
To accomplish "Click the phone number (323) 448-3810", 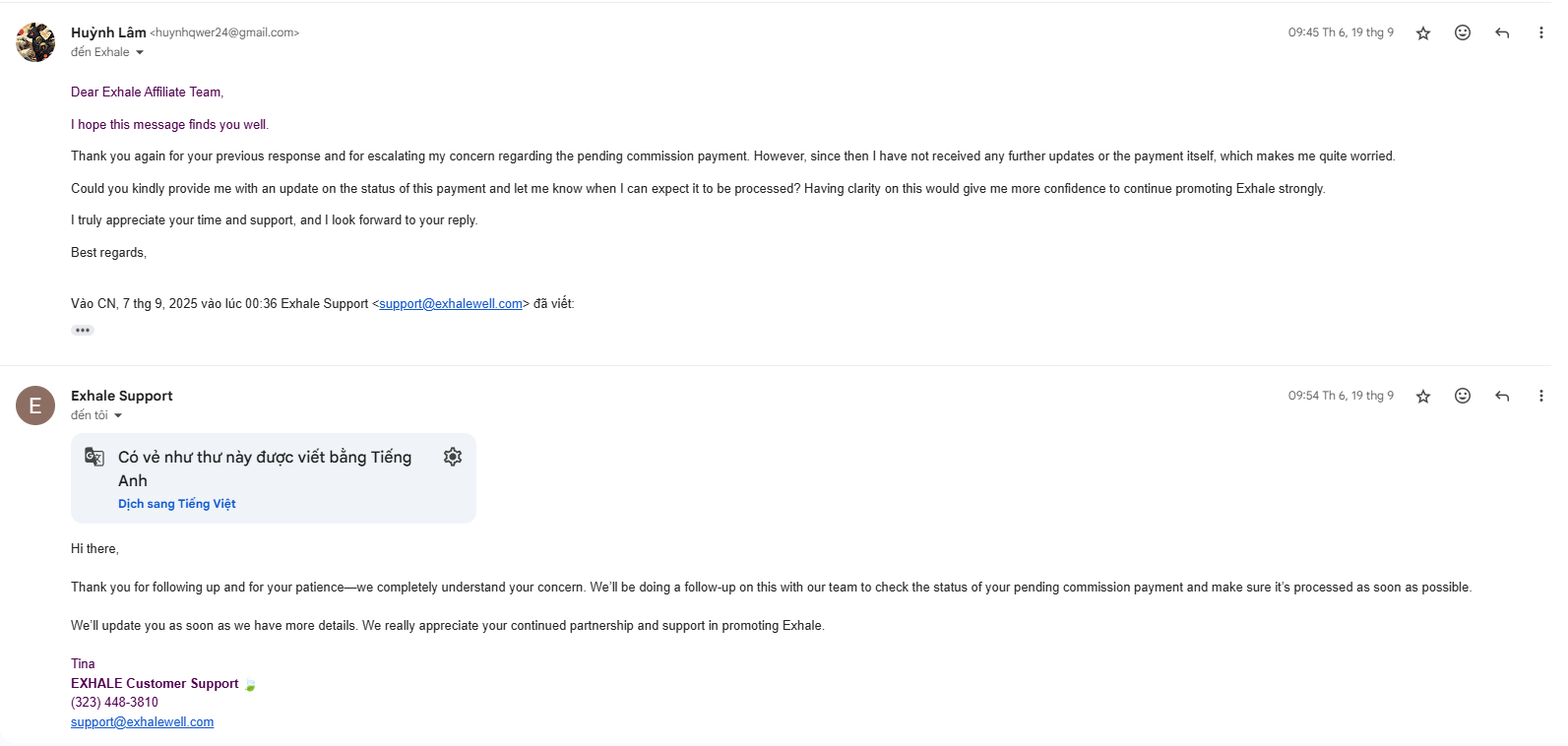I will tap(114, 703).
